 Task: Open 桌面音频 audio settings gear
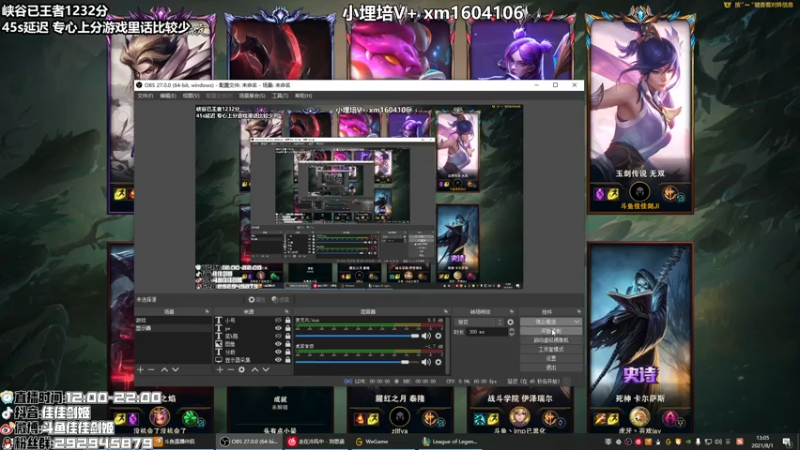click(x=438, y=362)
